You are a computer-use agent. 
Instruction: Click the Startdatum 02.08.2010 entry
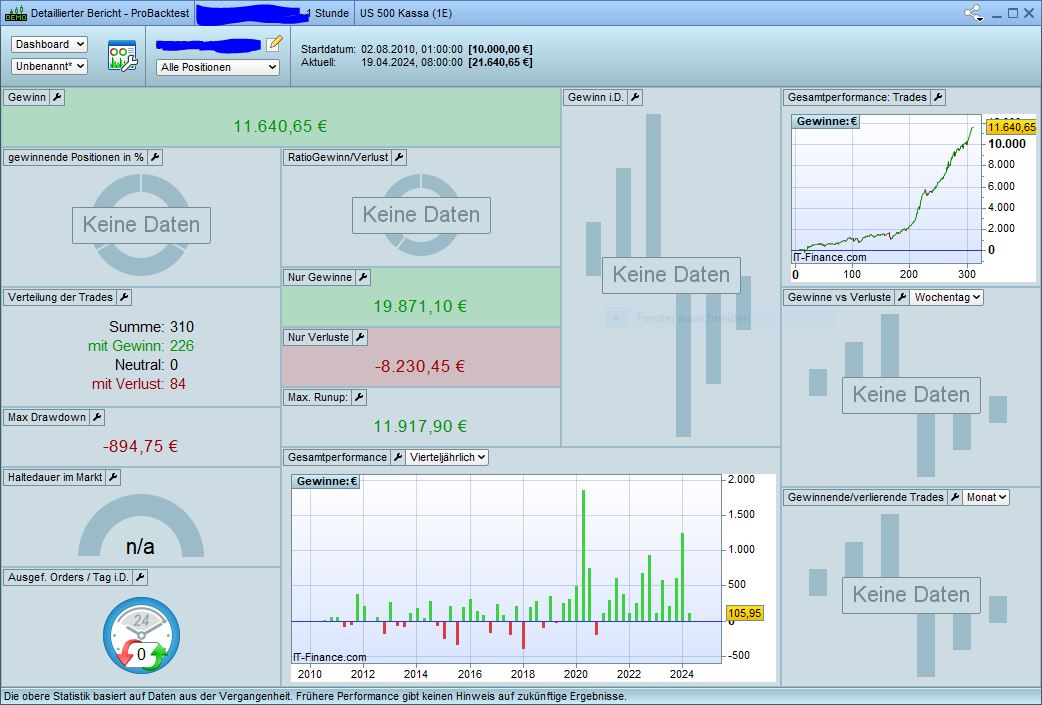click(x=417, y=49)
